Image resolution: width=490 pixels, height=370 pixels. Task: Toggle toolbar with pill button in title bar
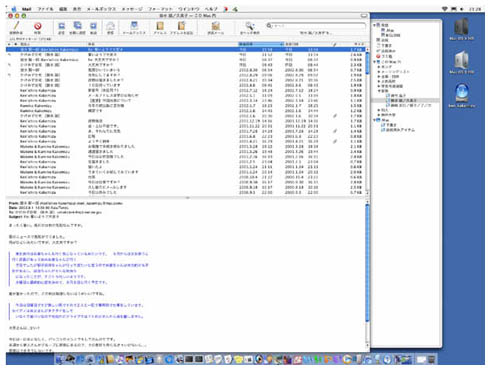coord(364,16)
